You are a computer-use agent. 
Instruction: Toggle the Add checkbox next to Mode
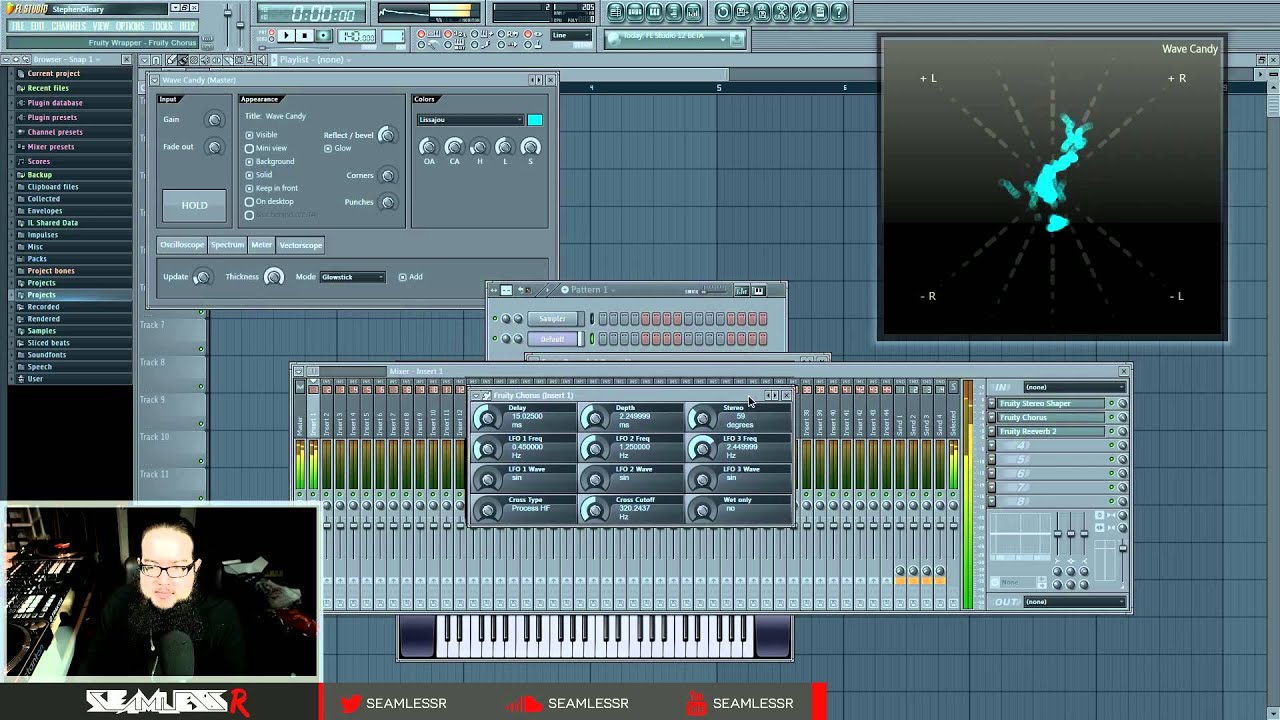pos(403,277)
